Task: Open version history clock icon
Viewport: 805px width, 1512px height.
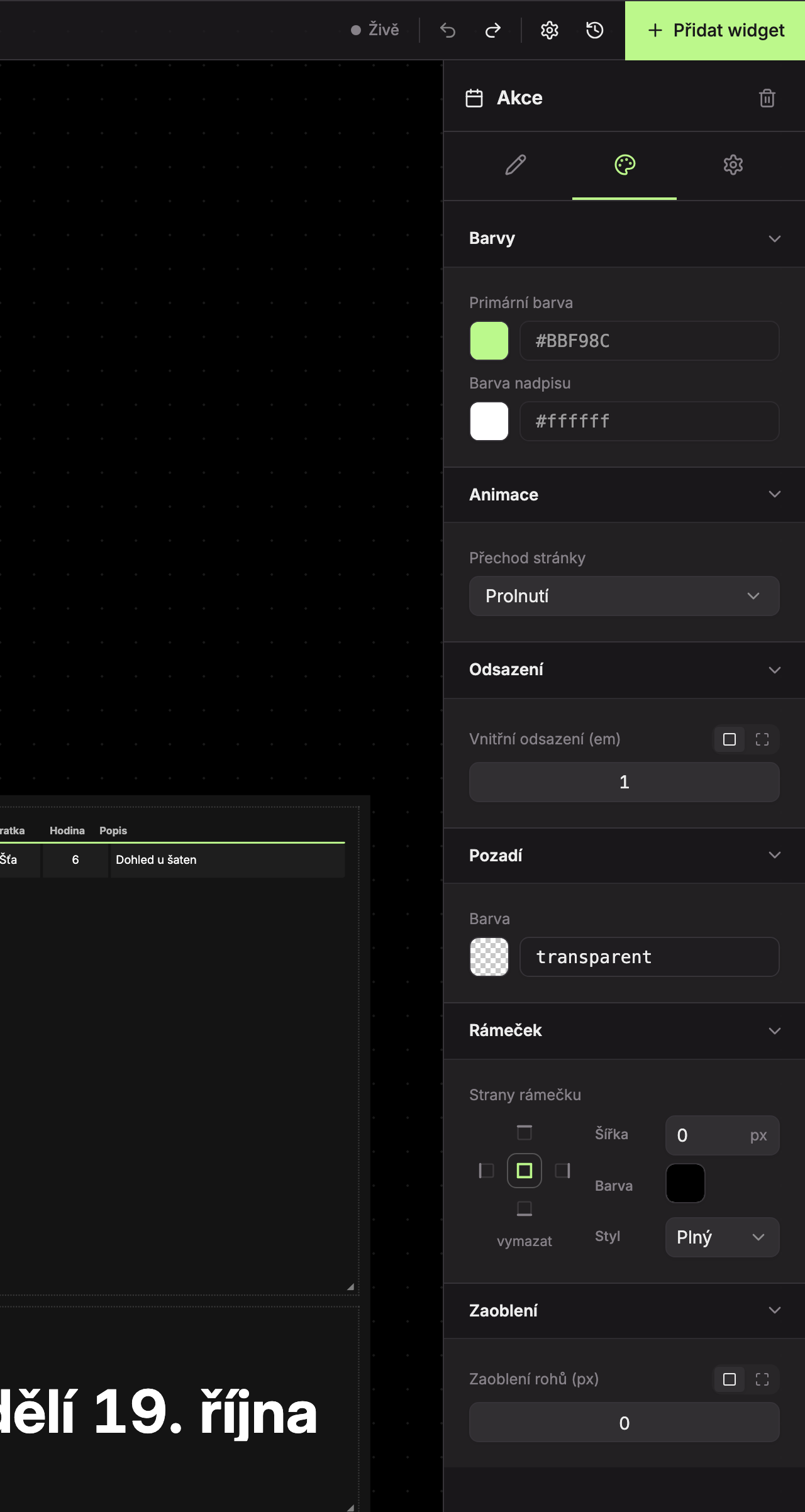Action: click(595, 30)
